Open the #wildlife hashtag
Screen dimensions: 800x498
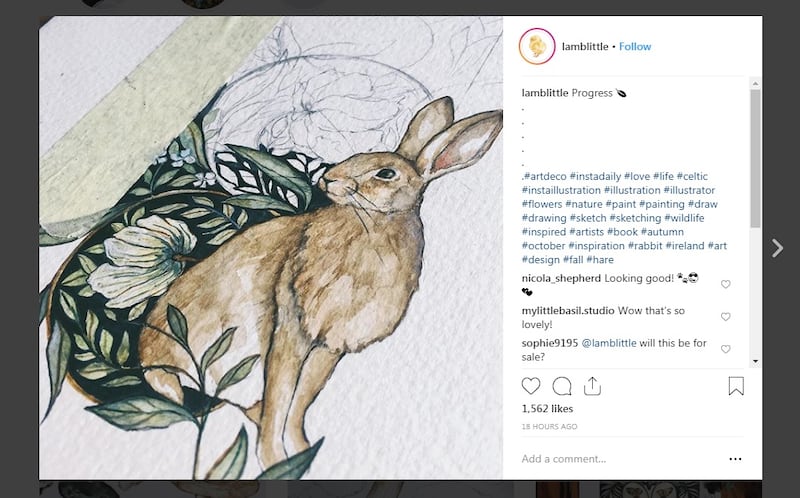pyautogui.click(x=684, y=218)
